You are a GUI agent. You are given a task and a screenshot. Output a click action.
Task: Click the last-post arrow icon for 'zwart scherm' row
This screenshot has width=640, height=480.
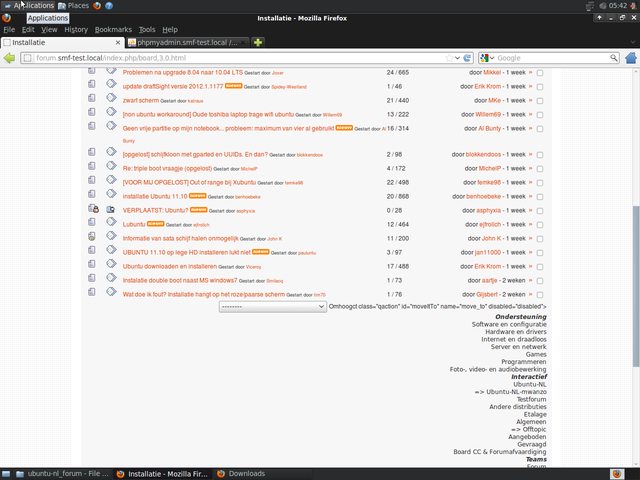coord(531,100)
